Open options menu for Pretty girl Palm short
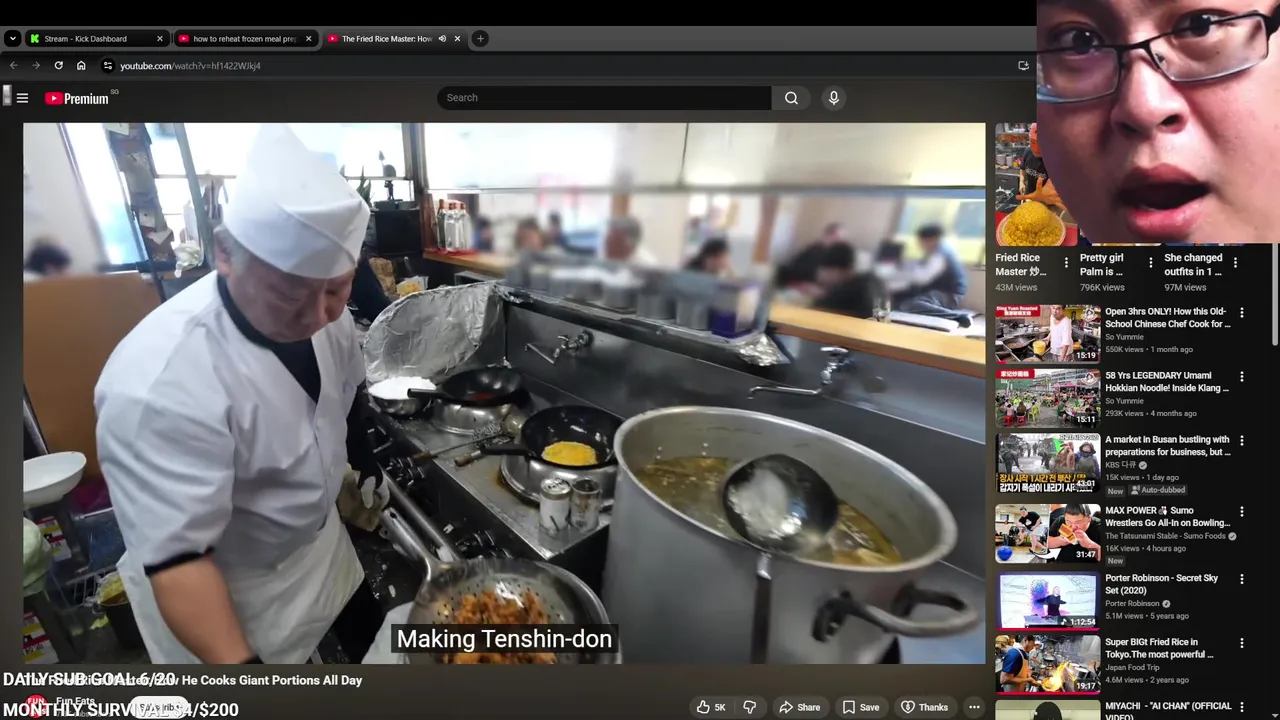Screen dimensions: 1280x720 [x=1150, y=263]
